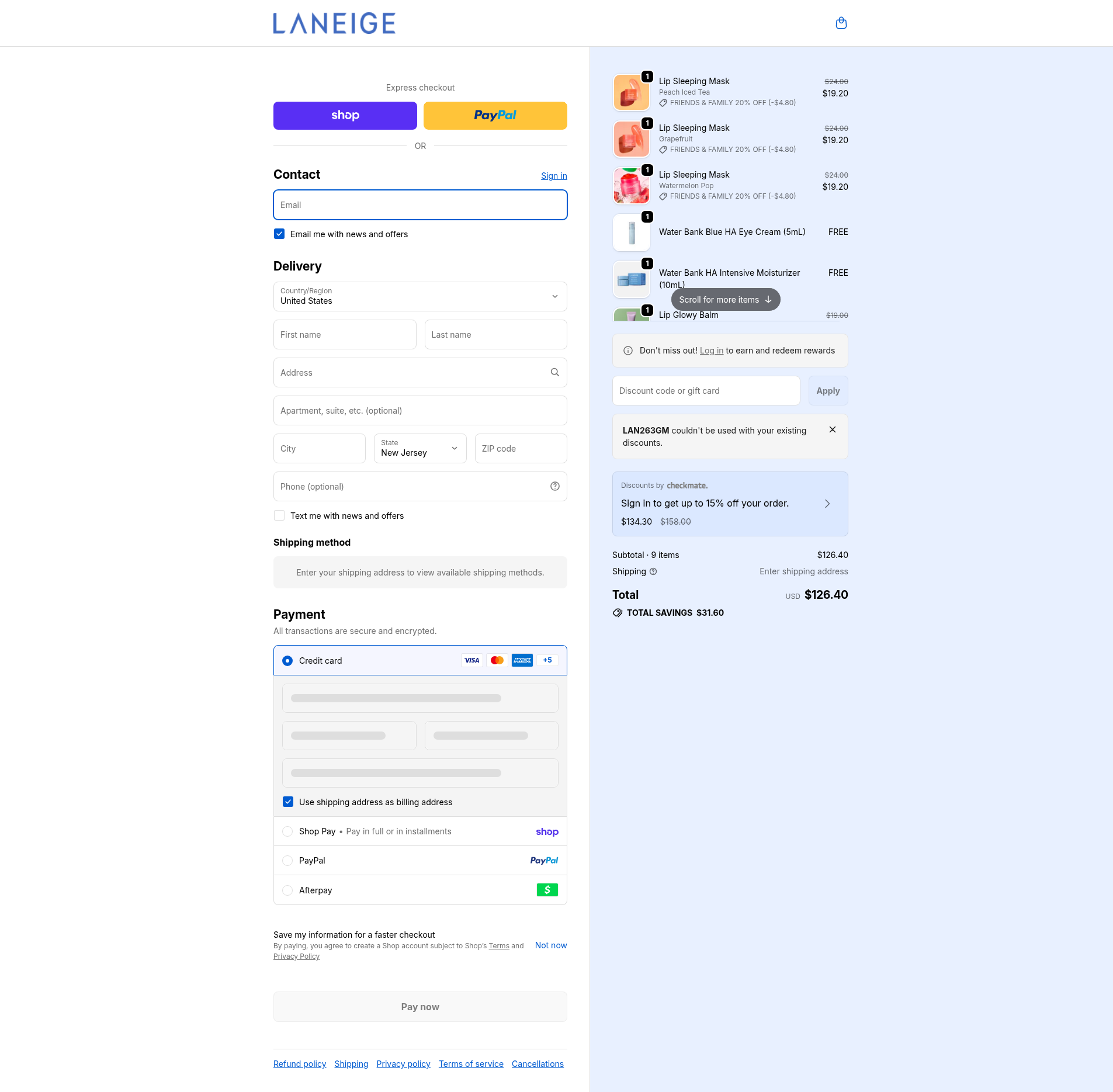
Task: Dismiss the LAN263GM discount error message
Action: 832,430
